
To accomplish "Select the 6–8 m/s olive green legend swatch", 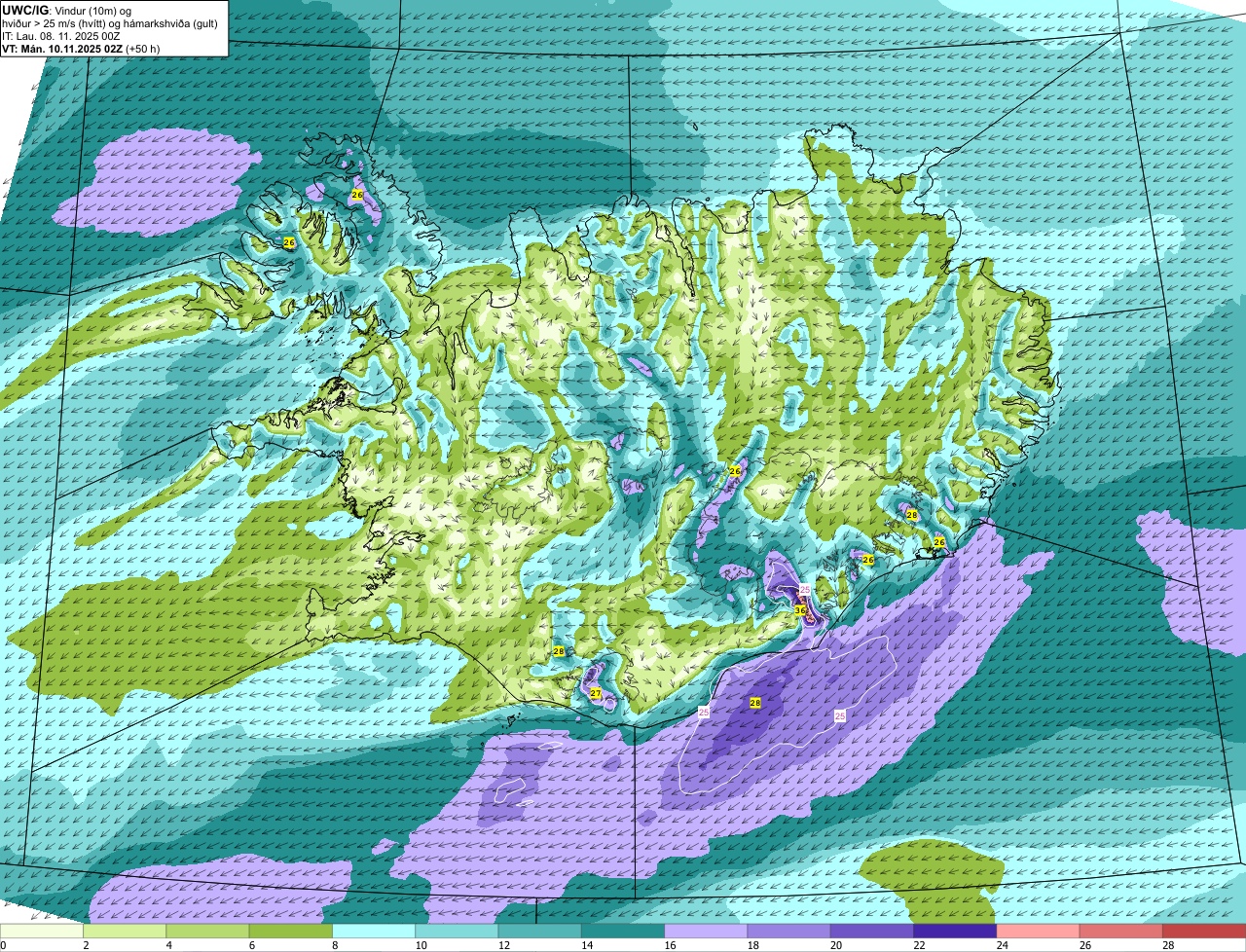I will click(291, 932).
